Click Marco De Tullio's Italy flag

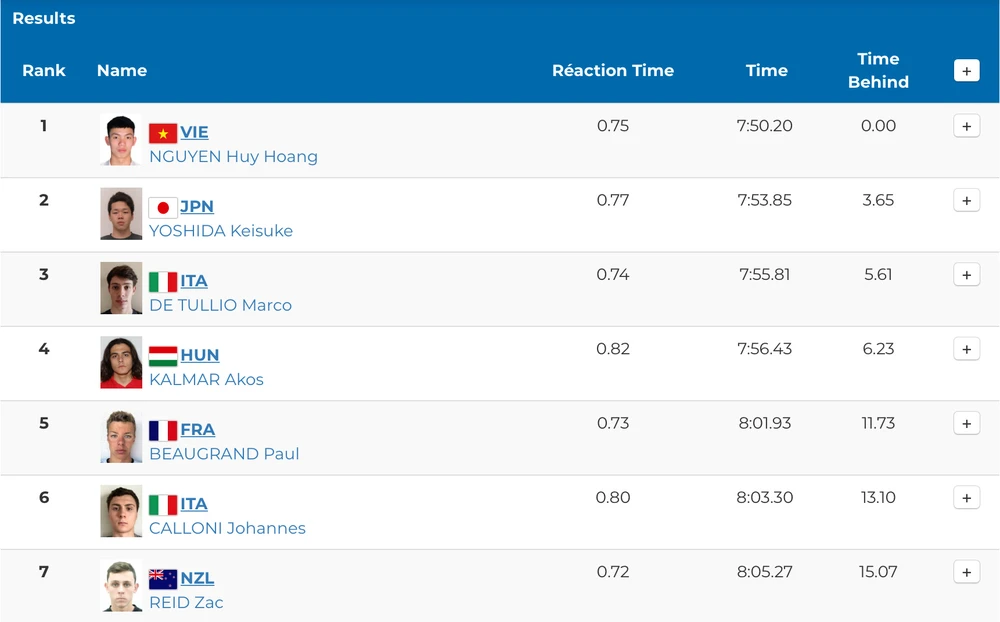tap(163, 282)
